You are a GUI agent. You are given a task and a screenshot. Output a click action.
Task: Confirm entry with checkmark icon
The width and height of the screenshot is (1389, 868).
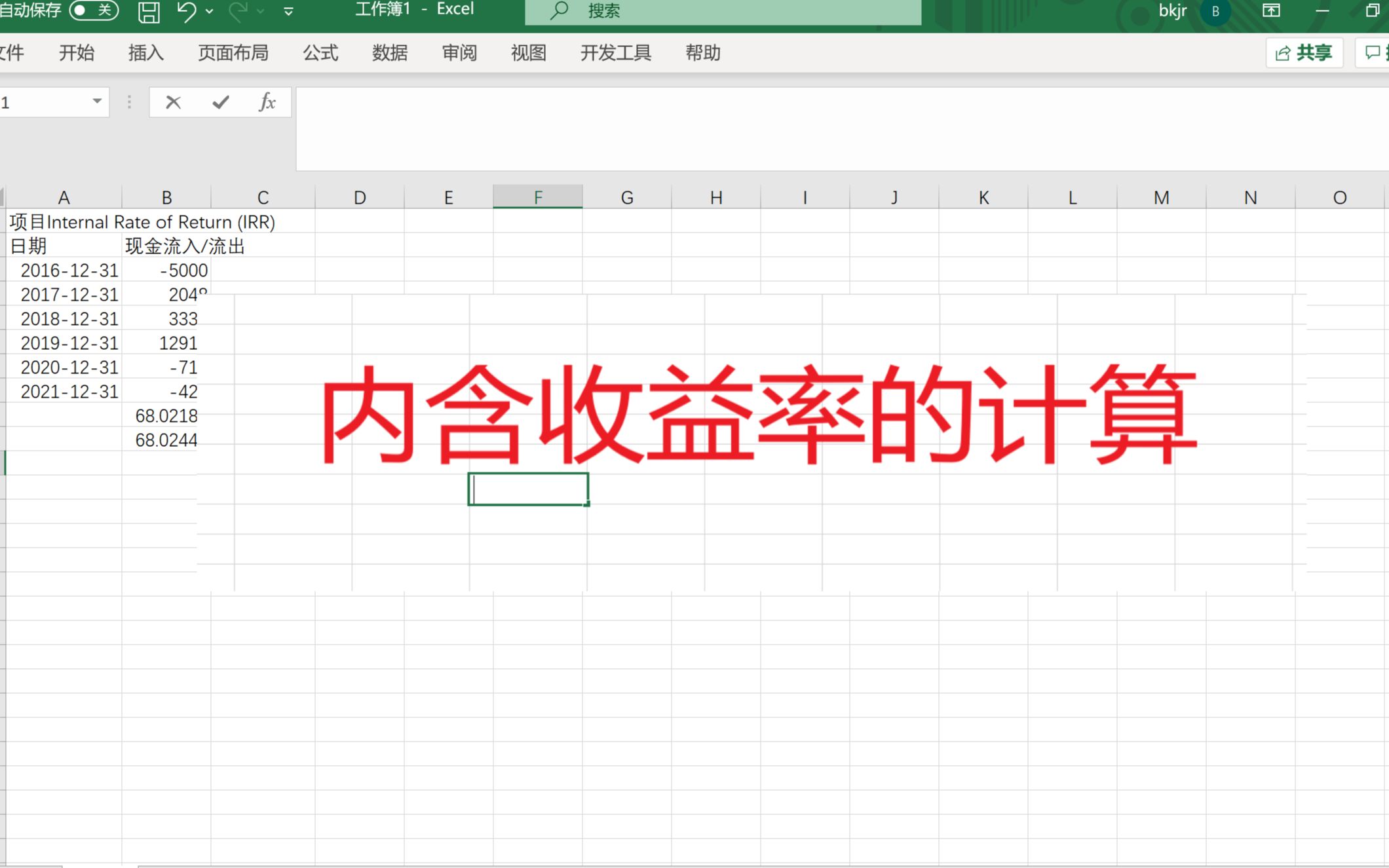pyautogui.click(x=221, y=102)
